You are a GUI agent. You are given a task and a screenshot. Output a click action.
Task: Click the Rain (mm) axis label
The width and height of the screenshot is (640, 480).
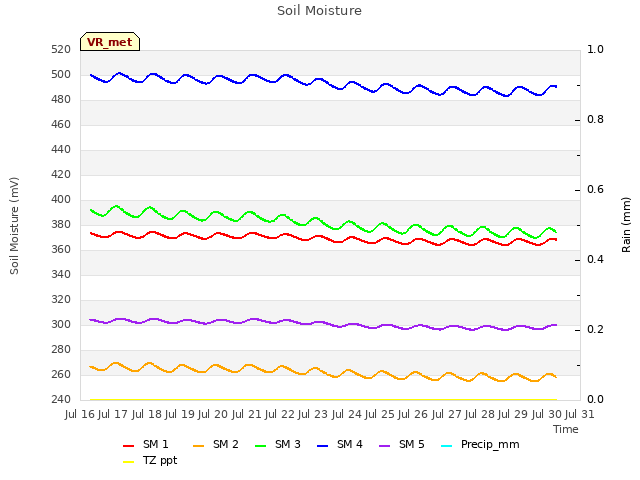pyautogui.click(x=626, y=225)
